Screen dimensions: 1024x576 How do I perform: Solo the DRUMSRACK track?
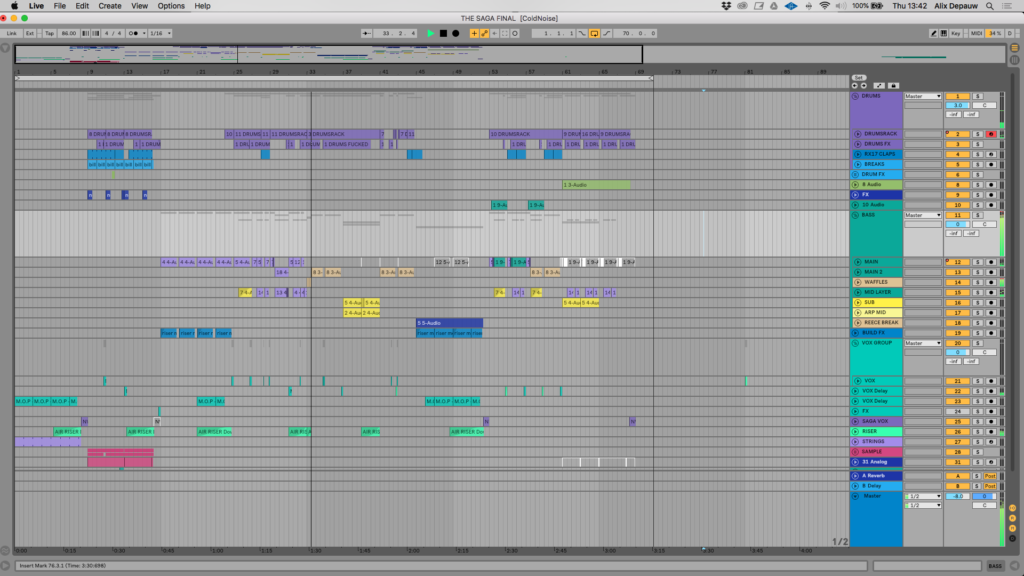point(977,134)
